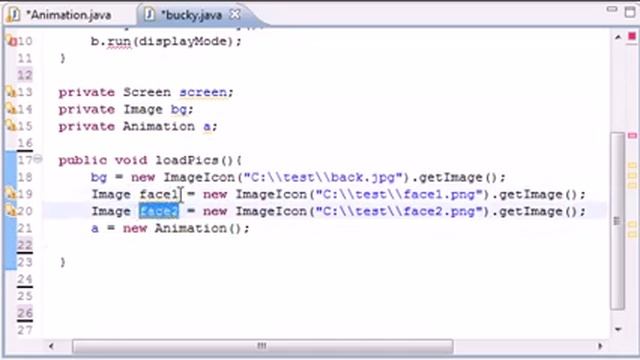Click the red error indicator in the overview ruler
The image size is (640, 360).
click(x=632, y=37)
